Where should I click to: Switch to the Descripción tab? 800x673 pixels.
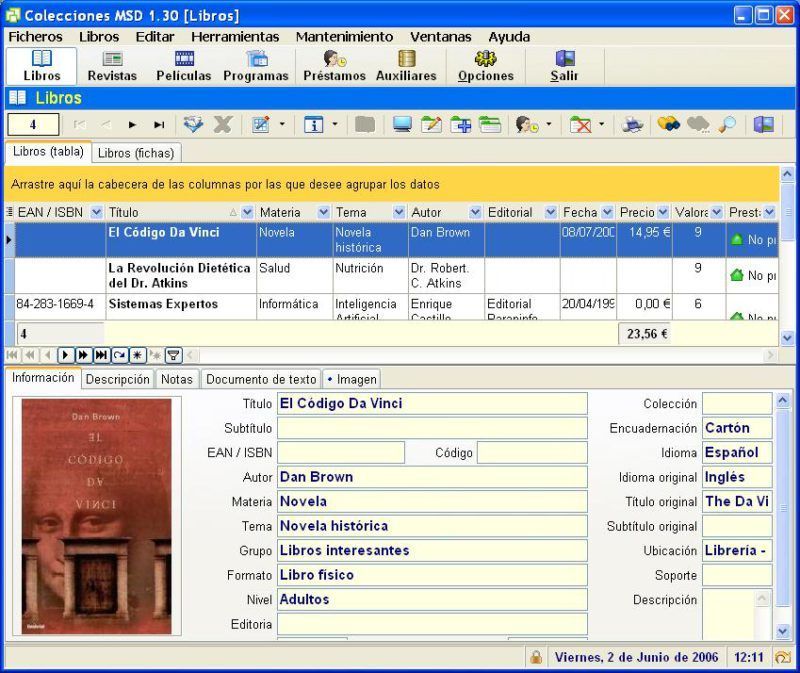point(117,379)
